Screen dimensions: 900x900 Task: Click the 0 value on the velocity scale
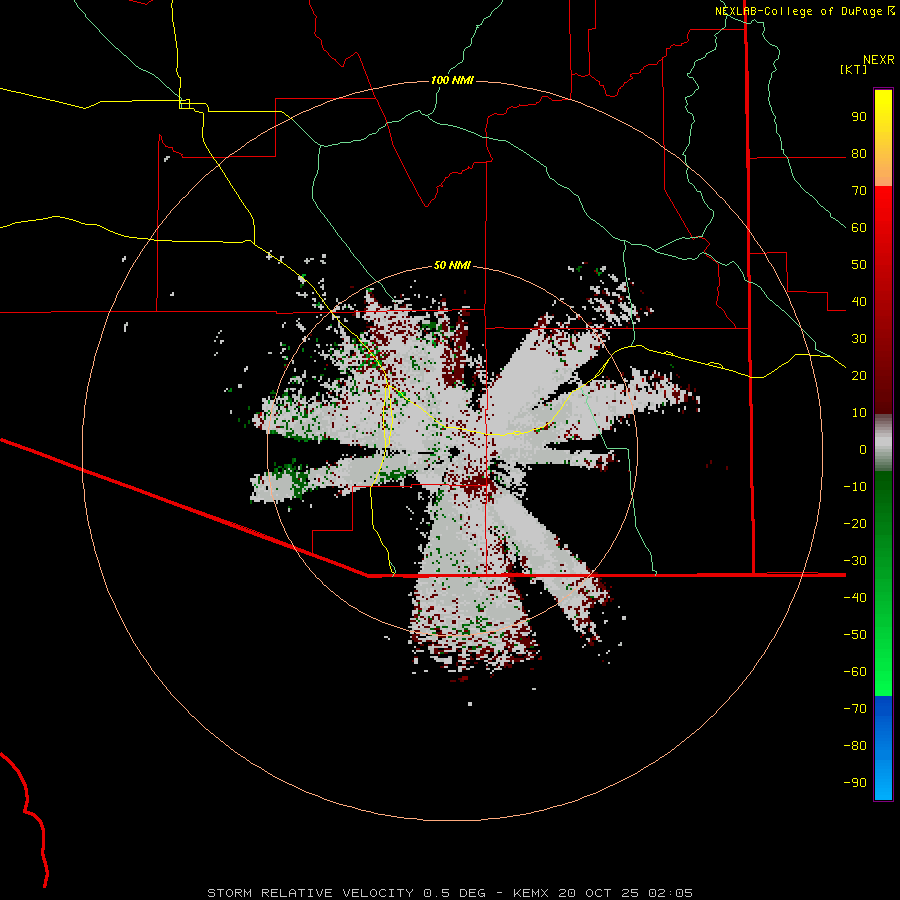point(863,450)
